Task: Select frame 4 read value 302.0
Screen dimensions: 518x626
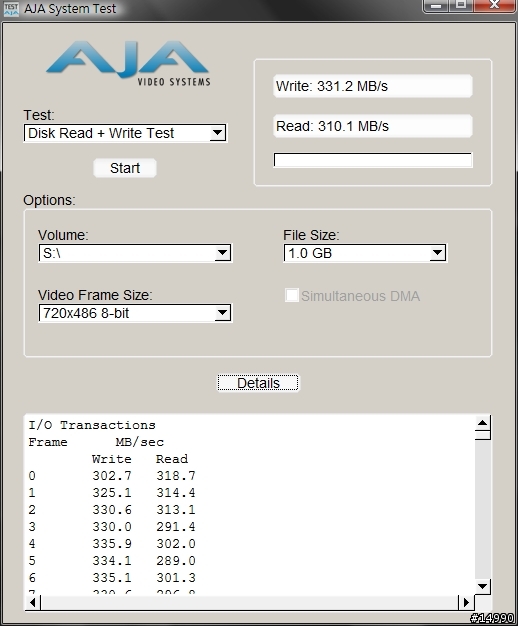Action: pos(176,544)
